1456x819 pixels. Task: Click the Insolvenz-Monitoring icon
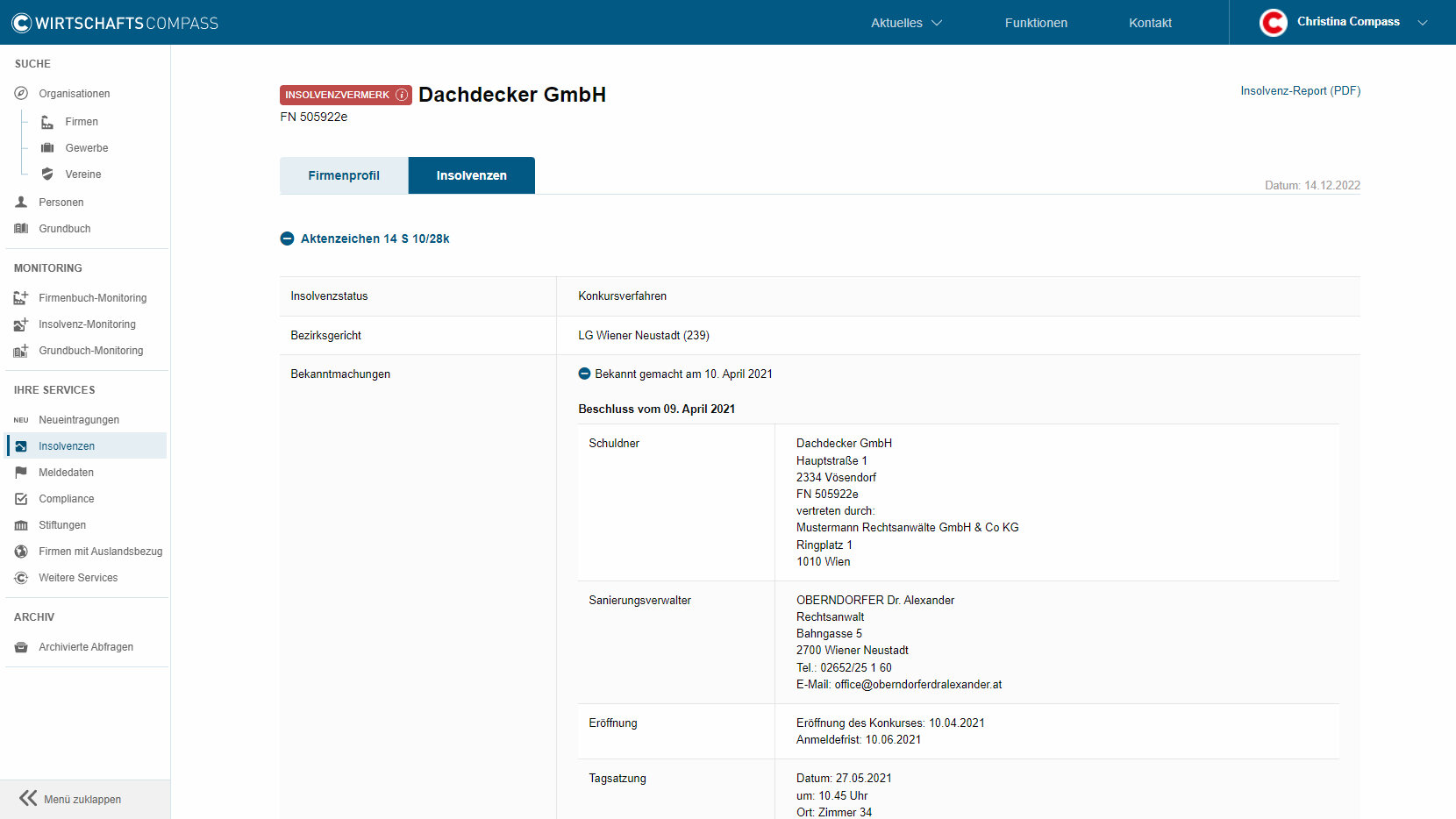[21, 324]
